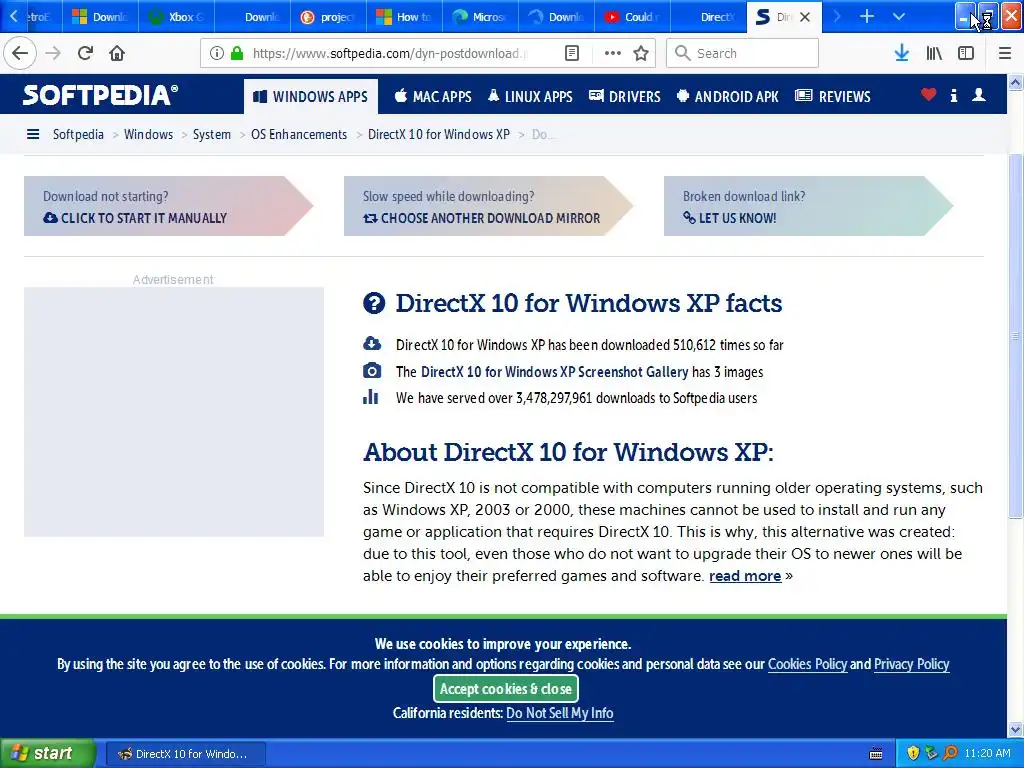Switch to the 'DirectX' tab
This screenshot has height=768, width=1024.
click(x=709, y=17)
